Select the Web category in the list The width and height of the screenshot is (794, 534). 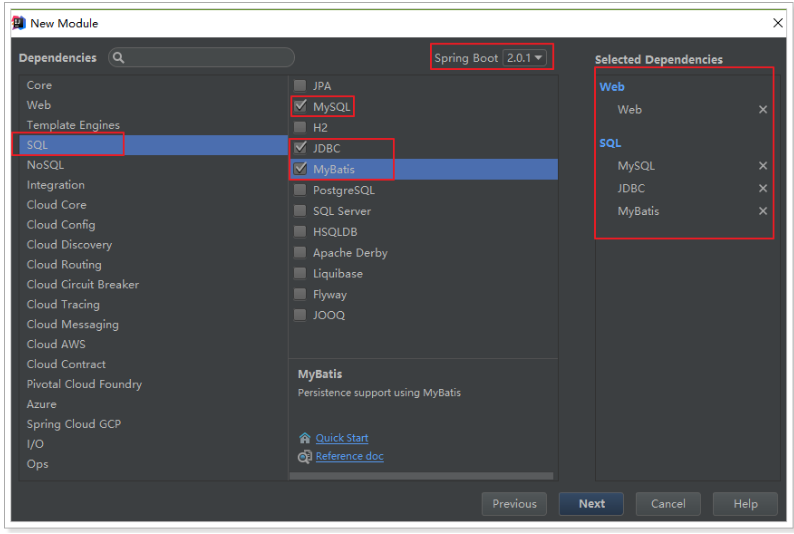(x=154, y=105)
